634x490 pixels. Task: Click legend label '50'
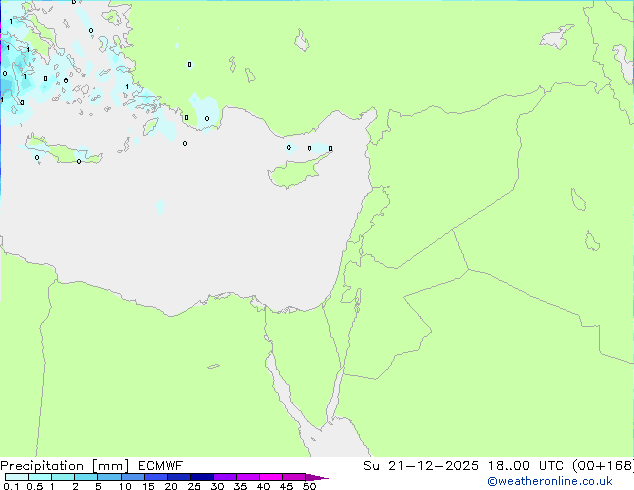(x=309, y=486)
